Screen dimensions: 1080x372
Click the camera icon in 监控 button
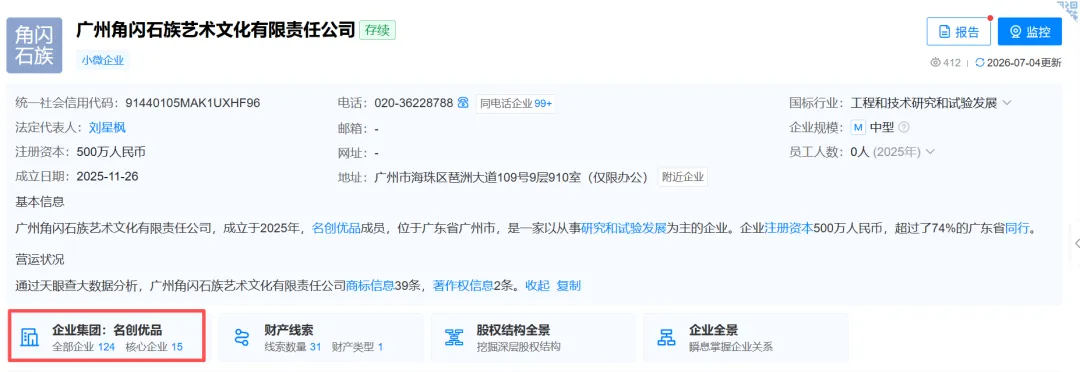1015,32
